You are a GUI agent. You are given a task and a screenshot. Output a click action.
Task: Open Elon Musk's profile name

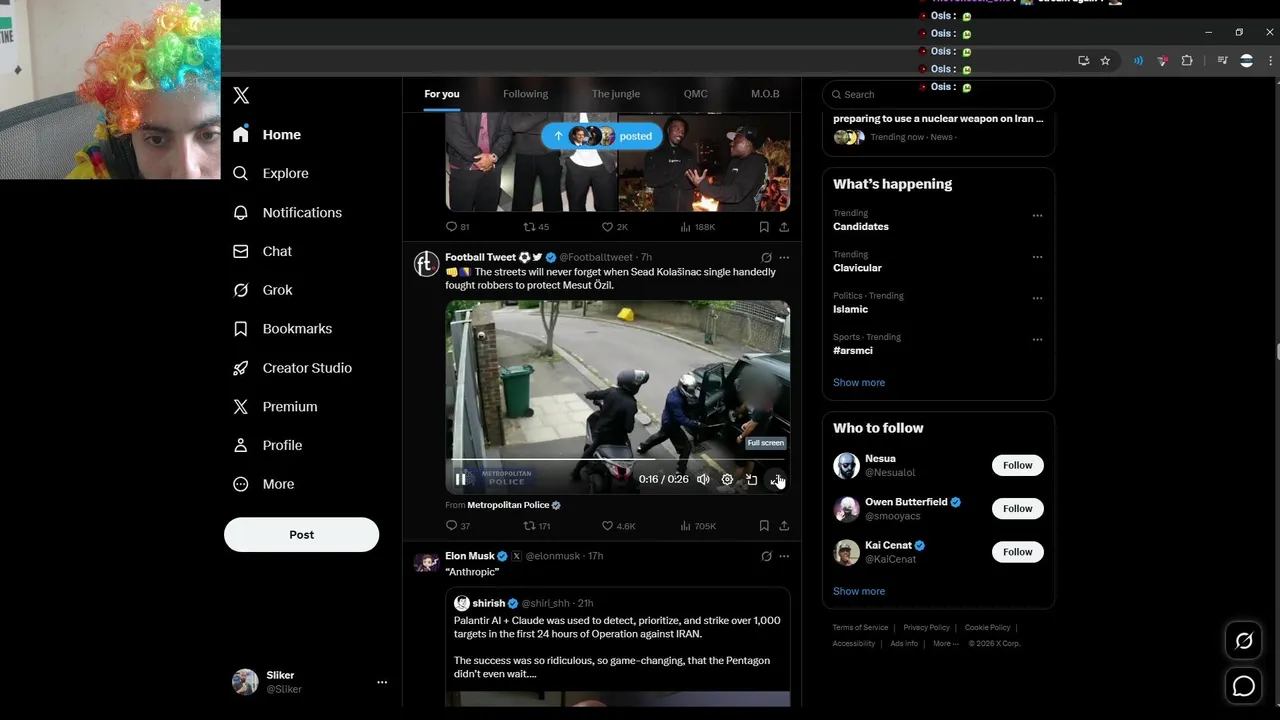[470, 556]
